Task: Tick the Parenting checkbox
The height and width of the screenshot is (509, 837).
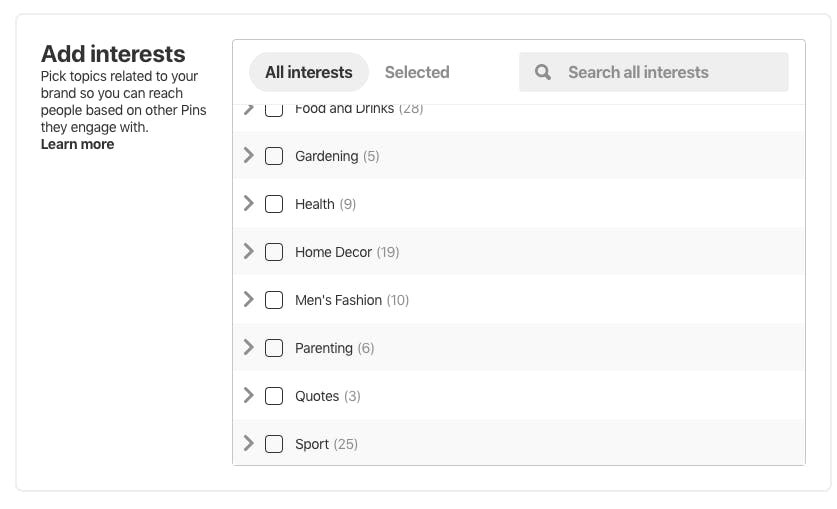Action: pos(274,348)
